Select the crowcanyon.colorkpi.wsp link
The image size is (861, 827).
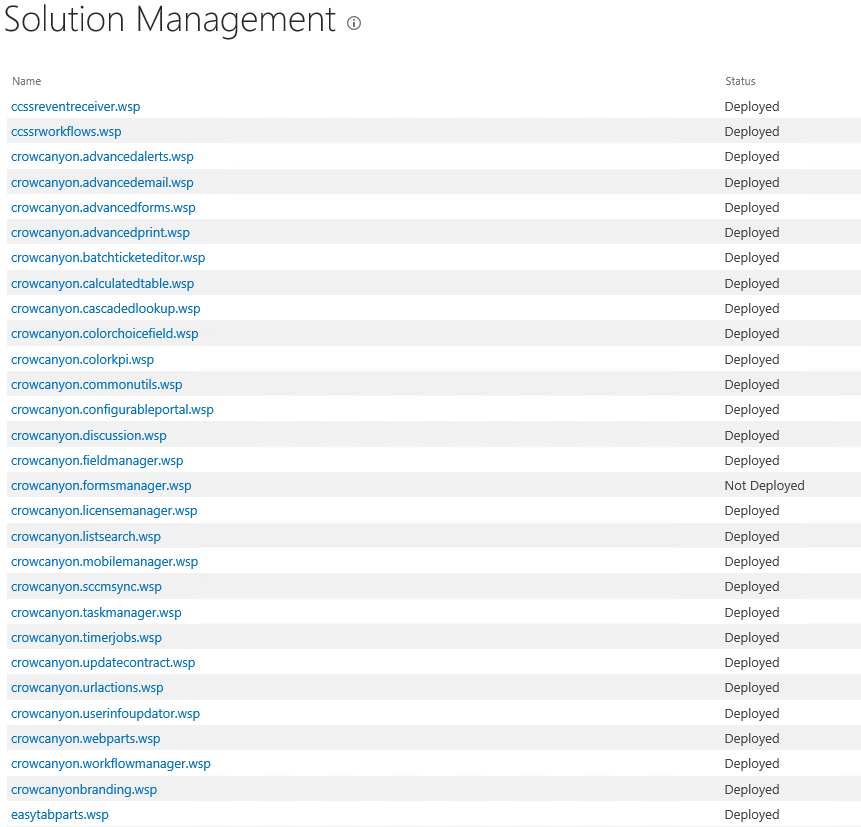click(x=82, y=360)
